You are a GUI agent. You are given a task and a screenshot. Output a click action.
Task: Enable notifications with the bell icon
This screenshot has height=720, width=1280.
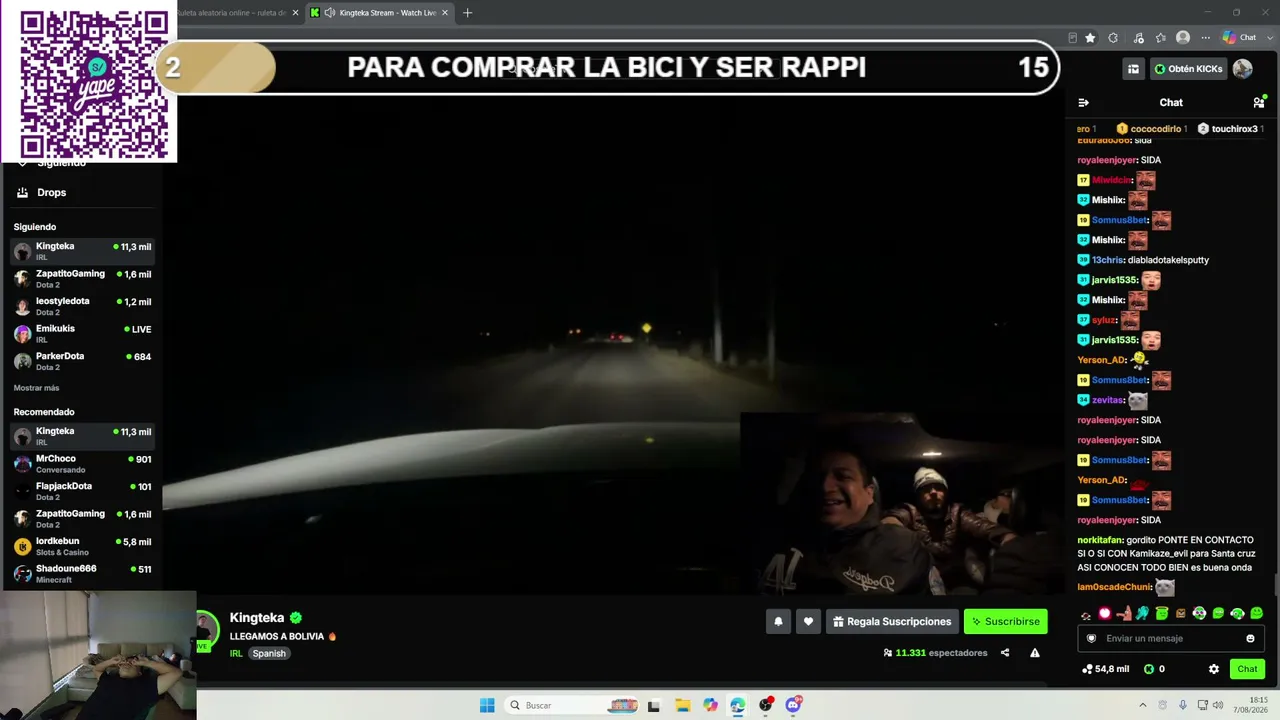pos(778,621)
